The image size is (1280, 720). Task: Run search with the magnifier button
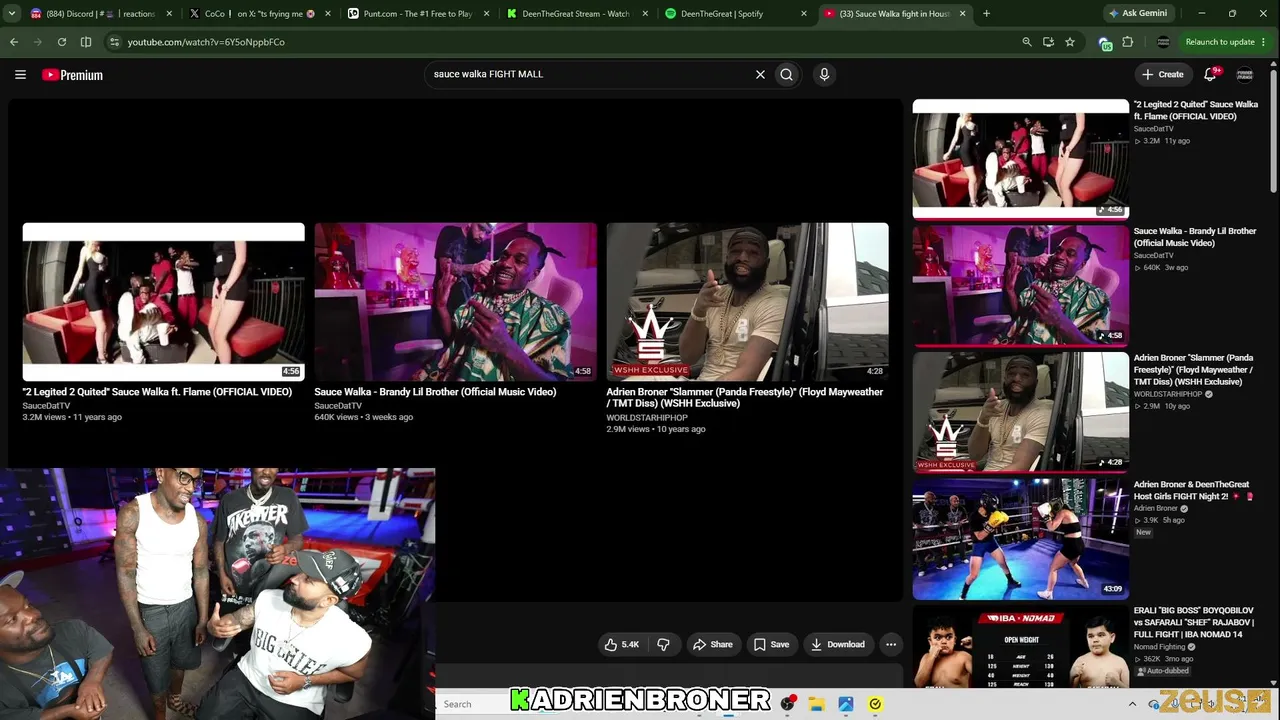pos(787,74)
